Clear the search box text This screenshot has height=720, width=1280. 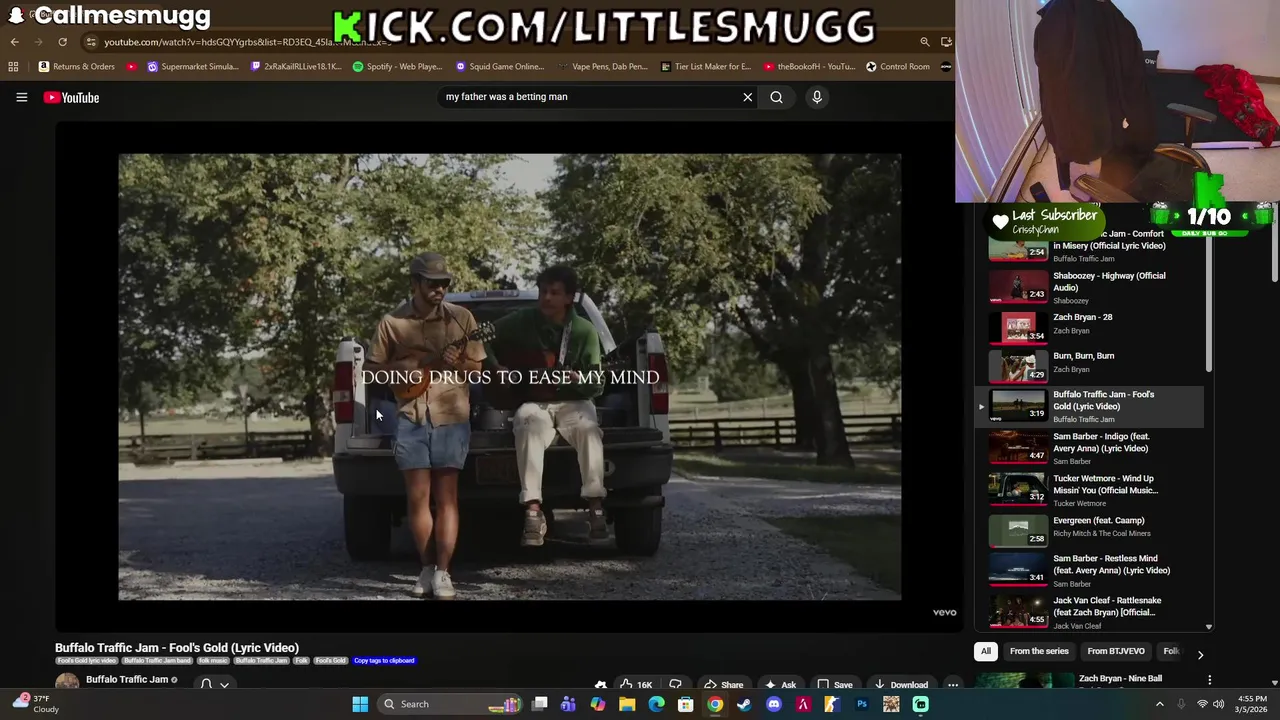point(747,97)
